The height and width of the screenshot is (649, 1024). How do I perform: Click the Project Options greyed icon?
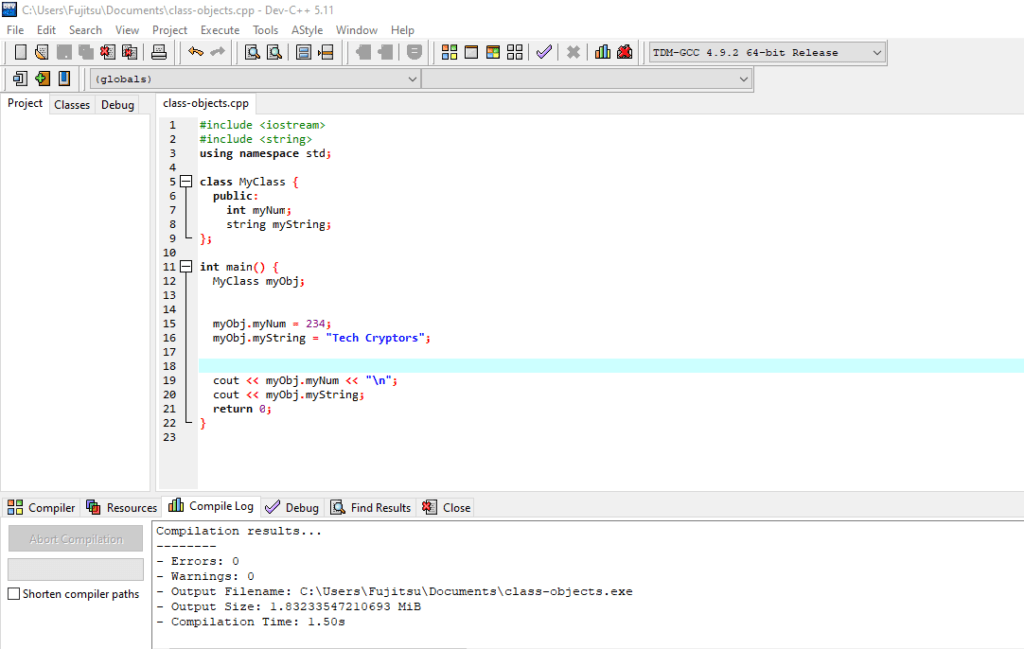pyautogui.click(x=414, y=52)
